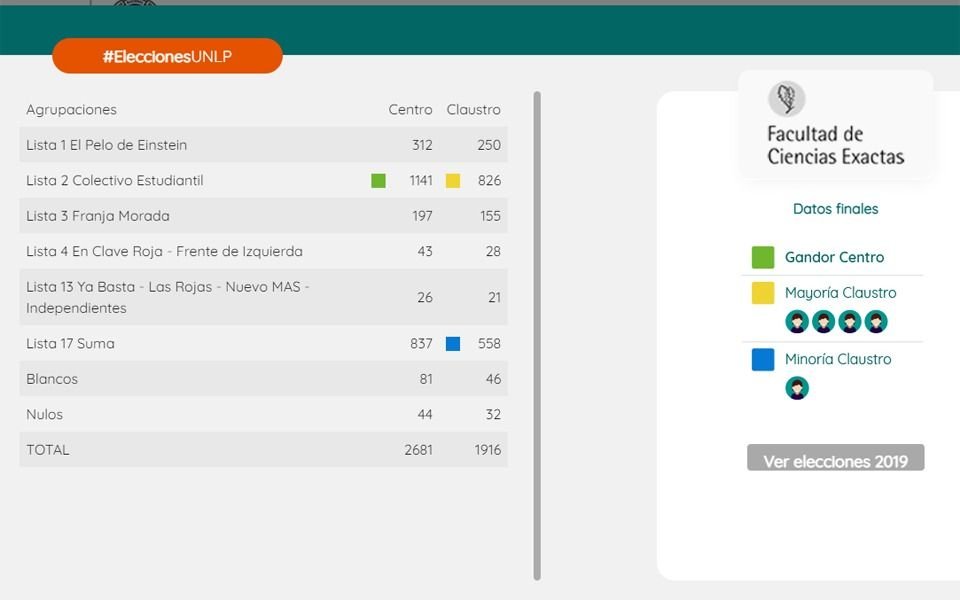The width and height of the screenshot is (960, 600).
Task: Click the Datos finales label
Action: (835, 209)
